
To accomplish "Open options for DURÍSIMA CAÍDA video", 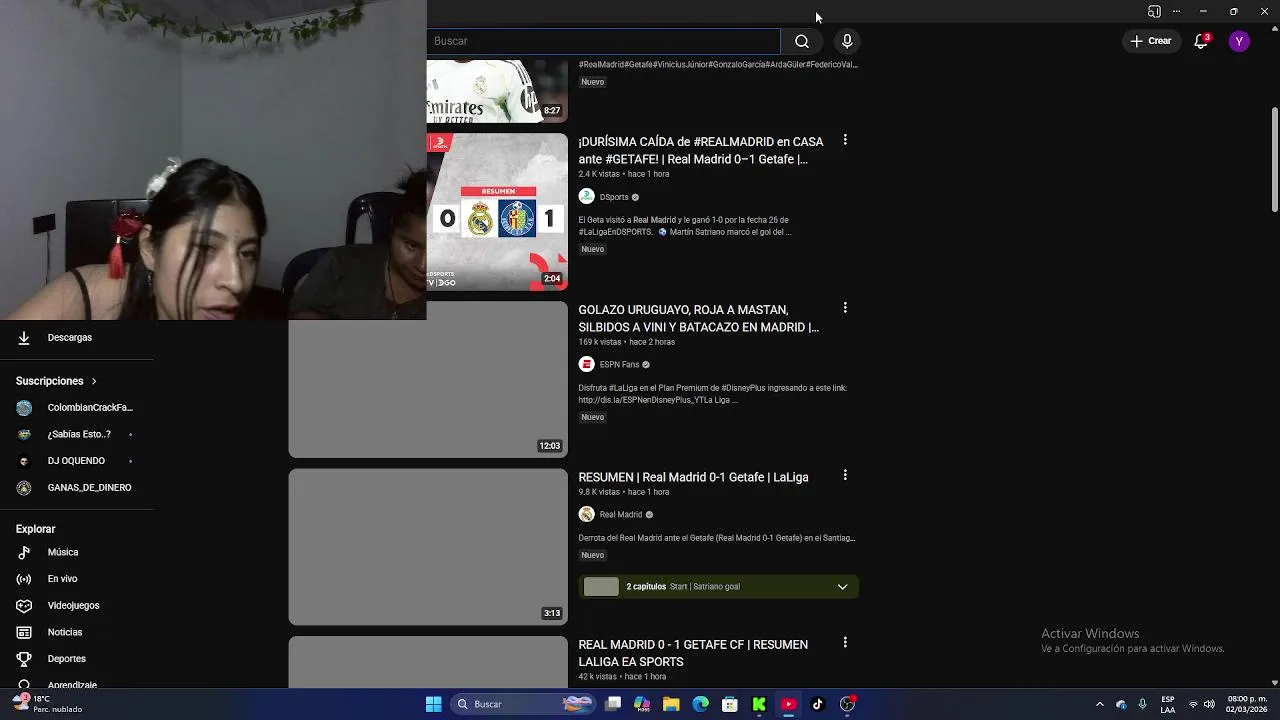I will coord(845,140).
